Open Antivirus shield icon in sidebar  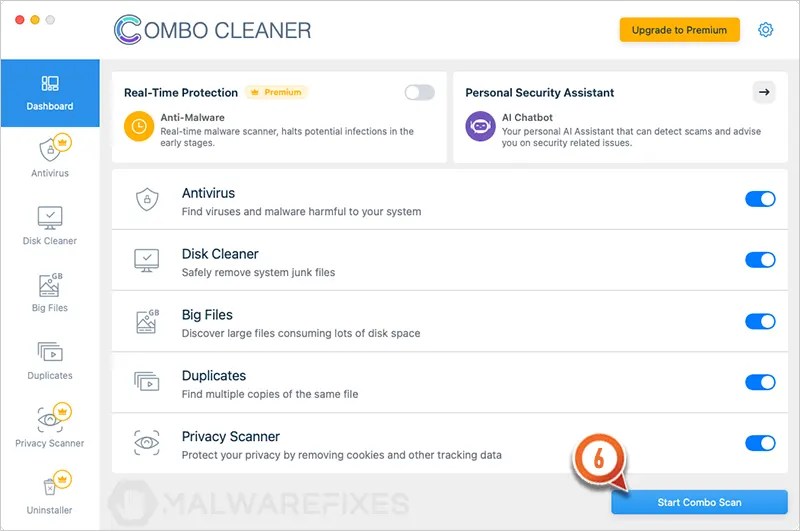50,149
